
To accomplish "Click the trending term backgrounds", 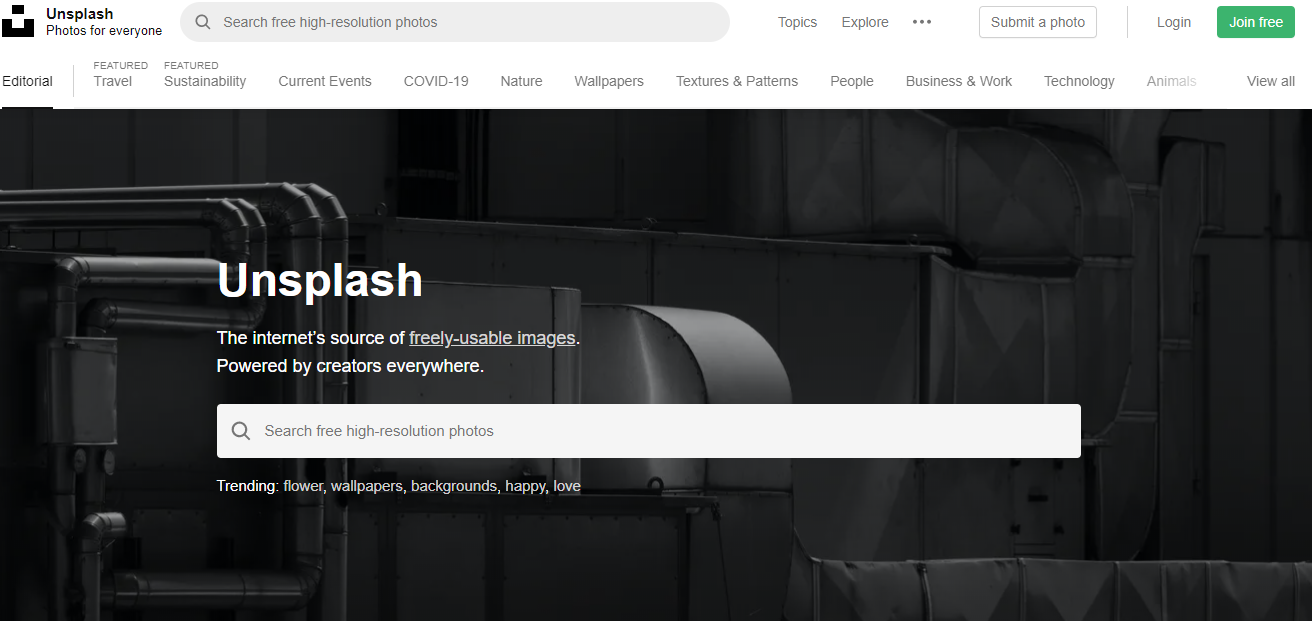I will pos(453,486).
